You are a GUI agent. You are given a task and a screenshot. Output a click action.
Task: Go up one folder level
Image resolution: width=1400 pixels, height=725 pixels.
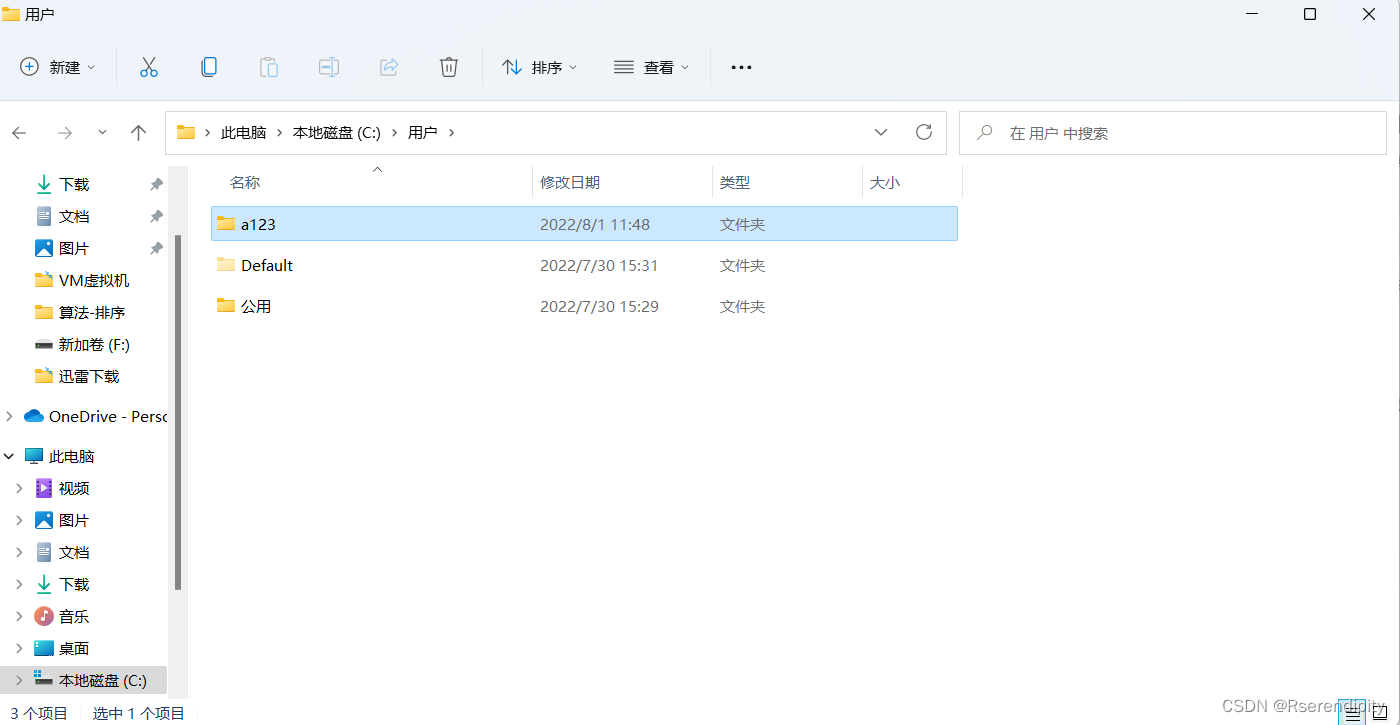[x=139, y=132]
